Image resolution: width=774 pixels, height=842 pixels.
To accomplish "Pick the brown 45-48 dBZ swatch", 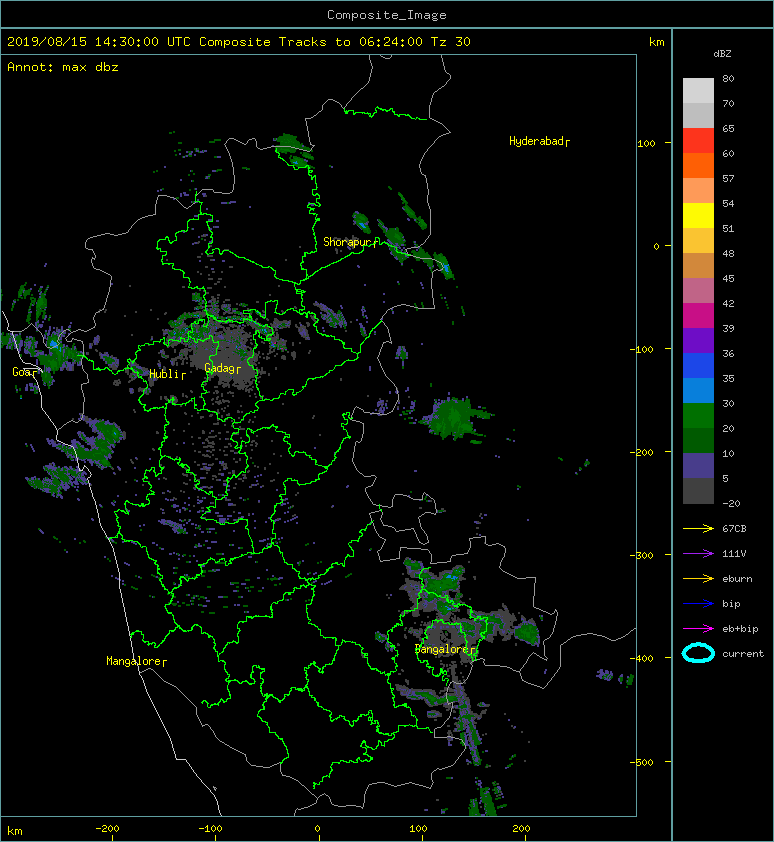I will [x=698, y=265].
